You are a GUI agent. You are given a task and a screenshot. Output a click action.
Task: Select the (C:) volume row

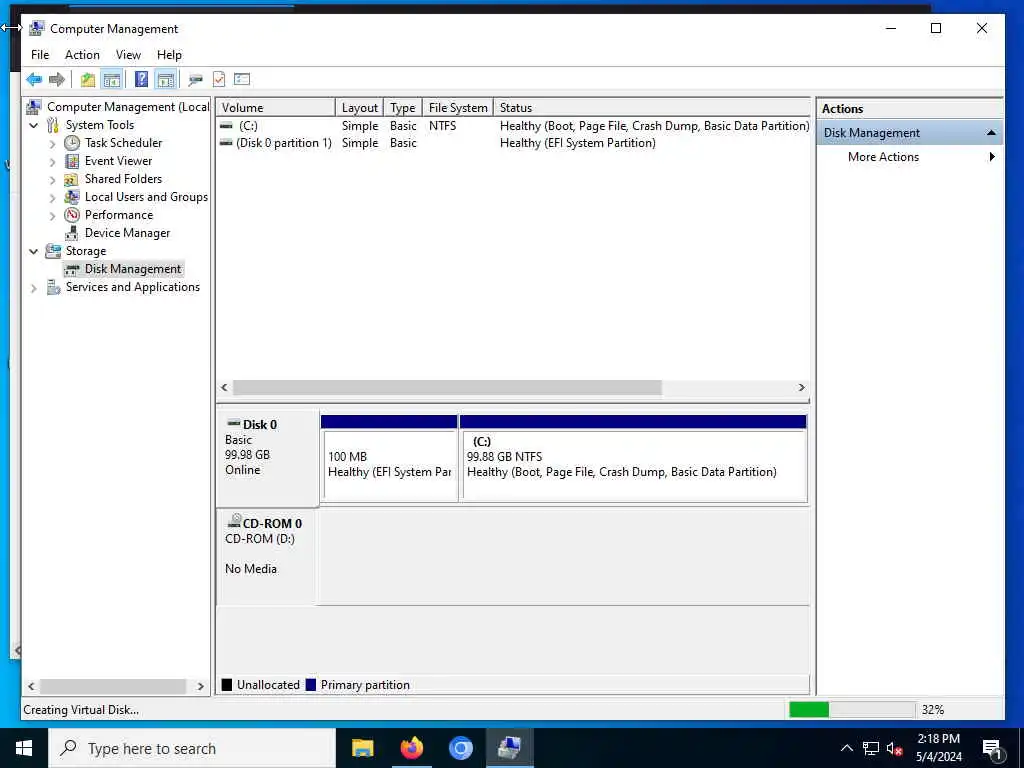coord(513,125)
